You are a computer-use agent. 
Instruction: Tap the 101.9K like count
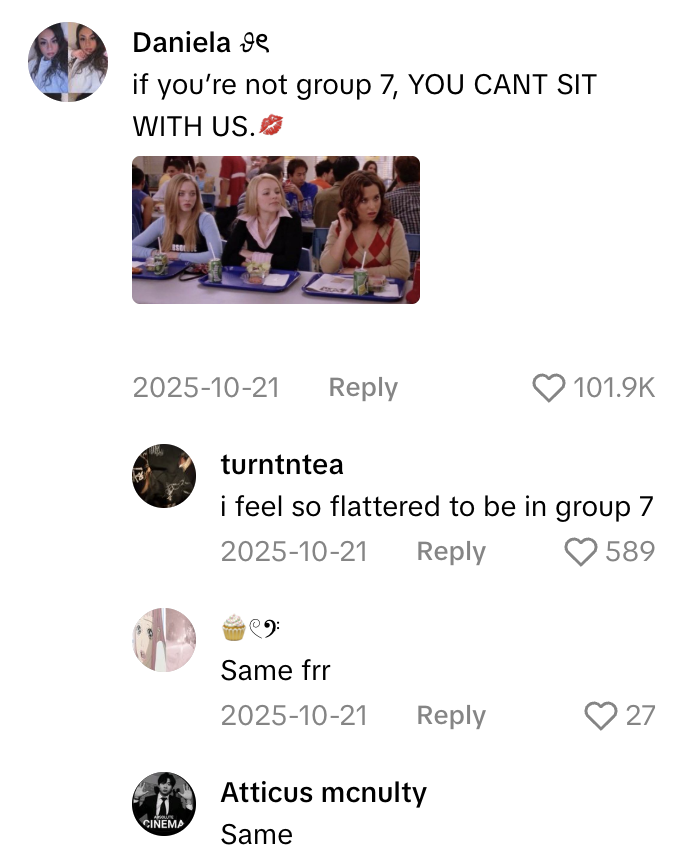pyautogui.click(x=614, y=388)
